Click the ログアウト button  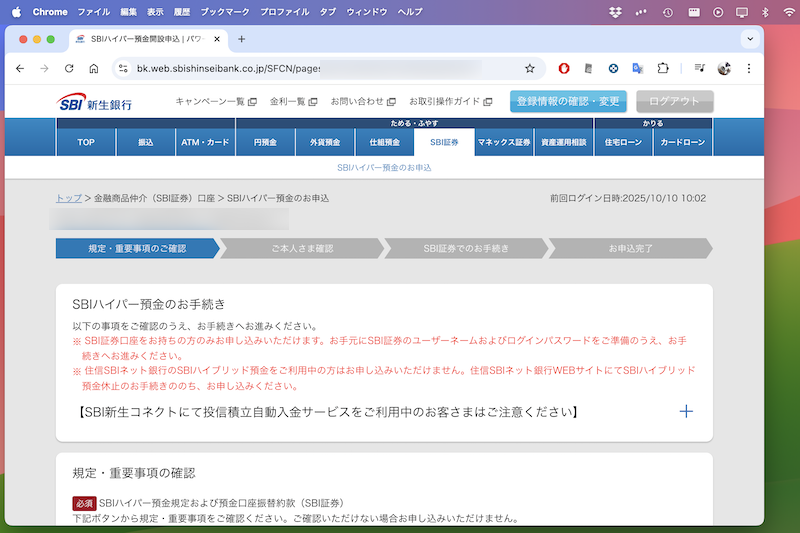pyautogui.click(x=674, y=101)
